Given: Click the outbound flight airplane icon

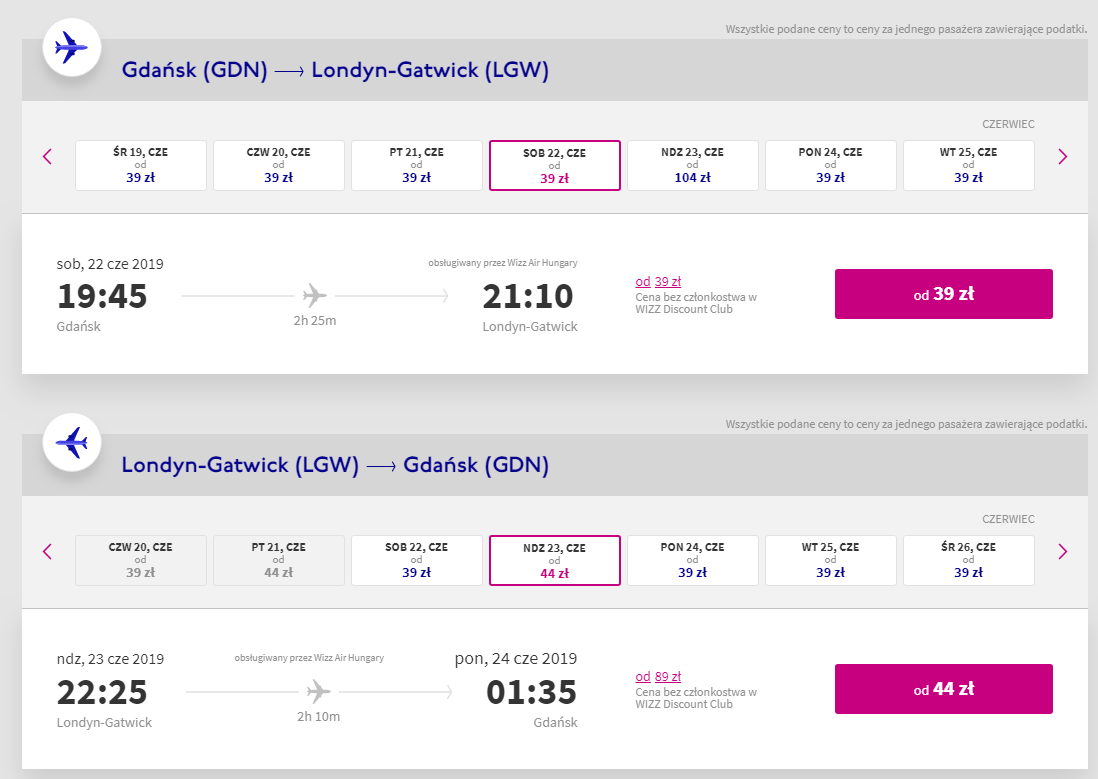Looking at the screenshot, I should (71, 47).
